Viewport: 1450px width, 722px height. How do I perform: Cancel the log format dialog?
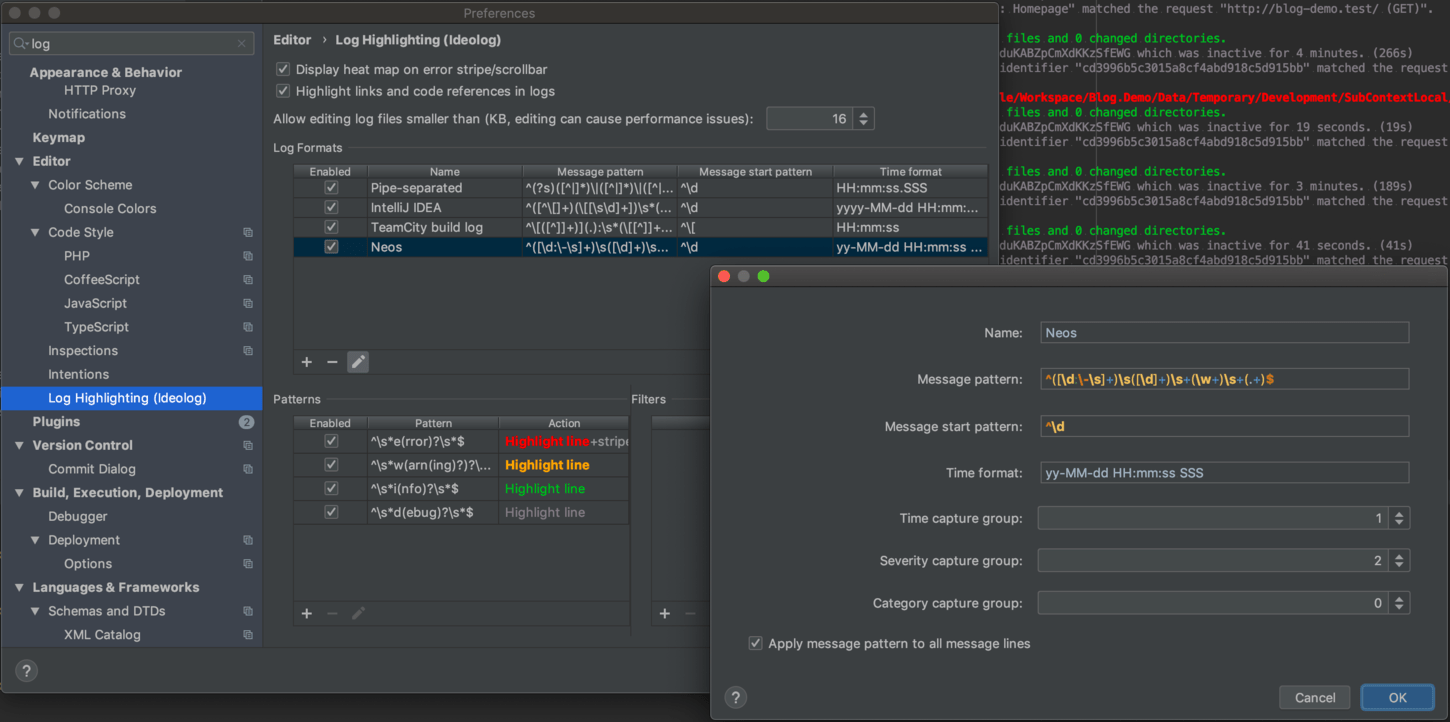click(x=1314, y=697)
